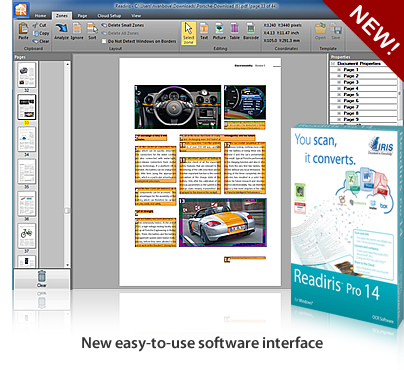404x370 pixels.
Task: Click the Open template icon
Action: (320, 31)
